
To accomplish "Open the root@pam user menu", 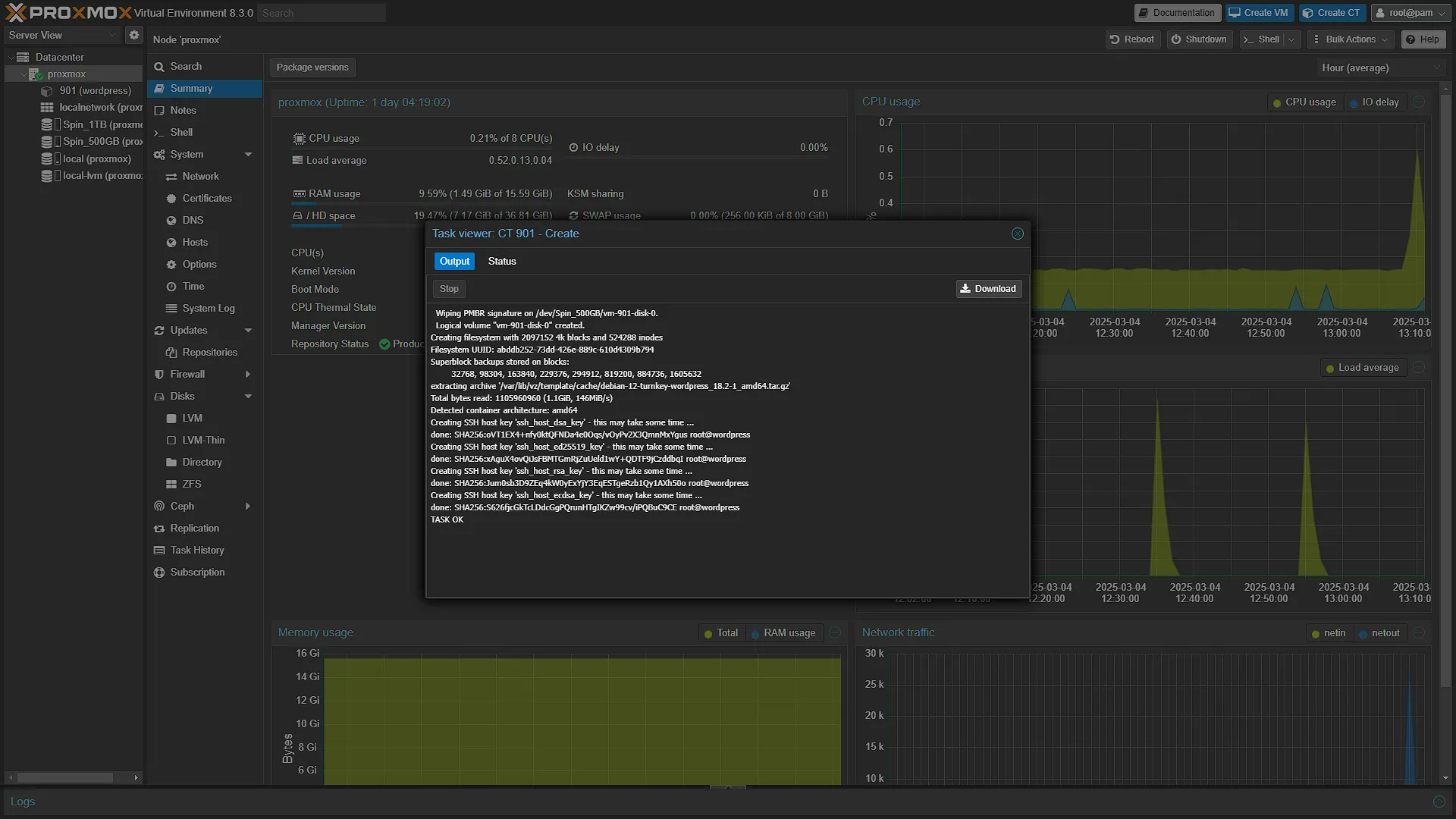I will coord(1411,13).
